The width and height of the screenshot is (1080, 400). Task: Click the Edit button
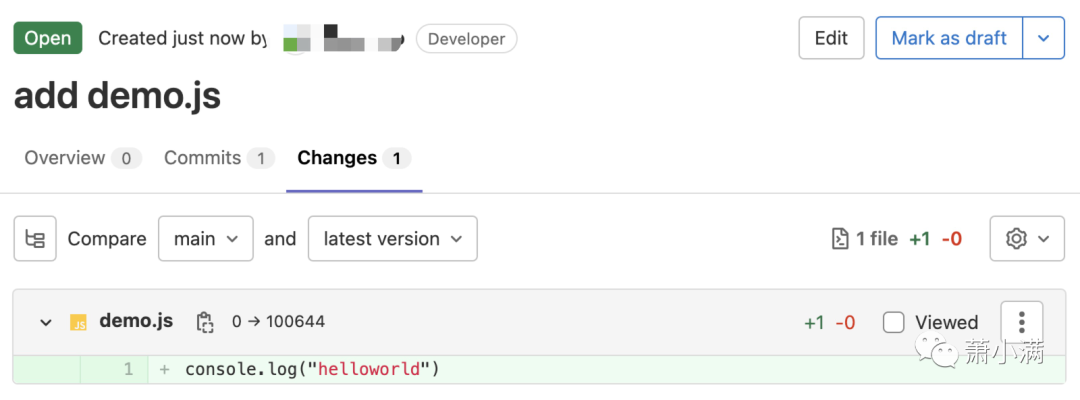(x=831, y=39)
